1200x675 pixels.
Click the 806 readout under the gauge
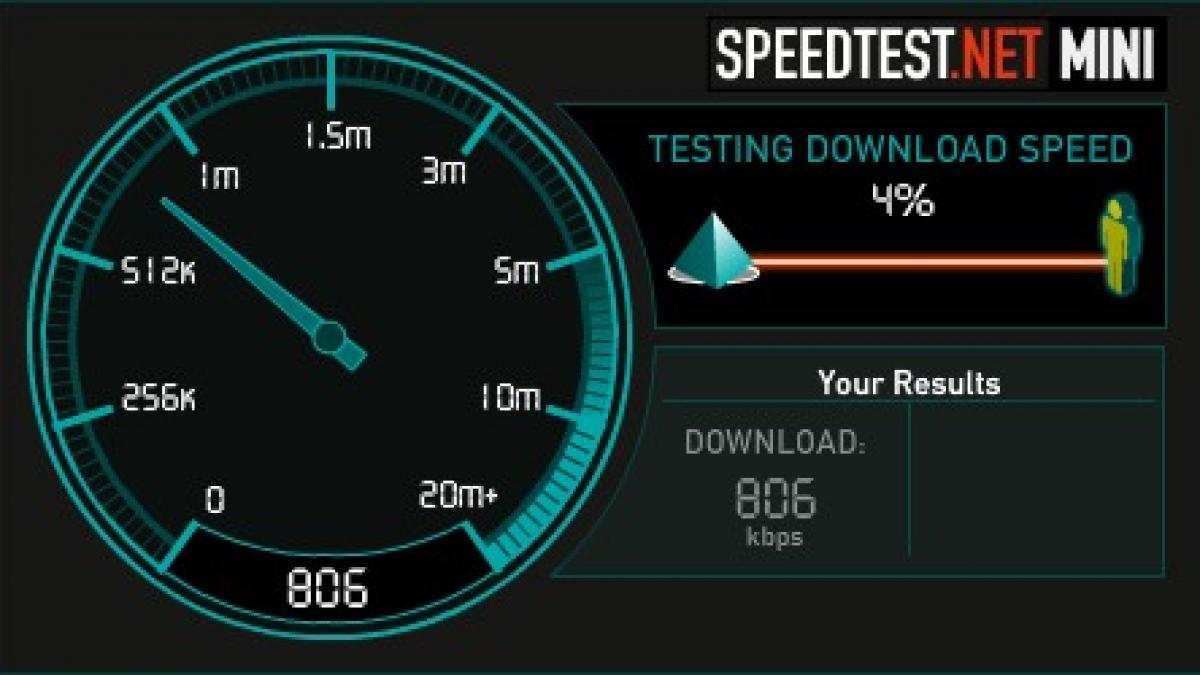327,588
